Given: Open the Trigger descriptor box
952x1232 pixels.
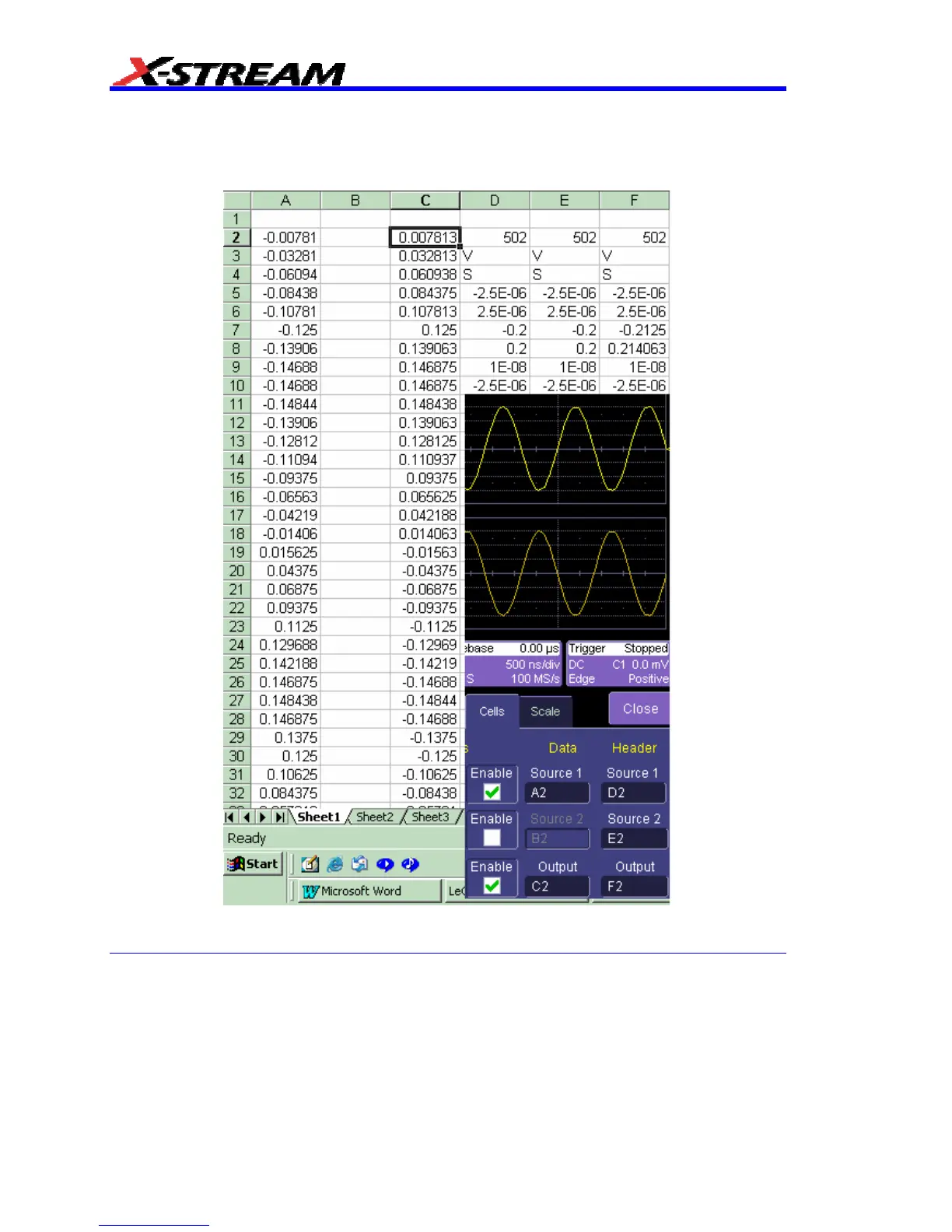Looking at the screenshot, I should coord(618,663).
